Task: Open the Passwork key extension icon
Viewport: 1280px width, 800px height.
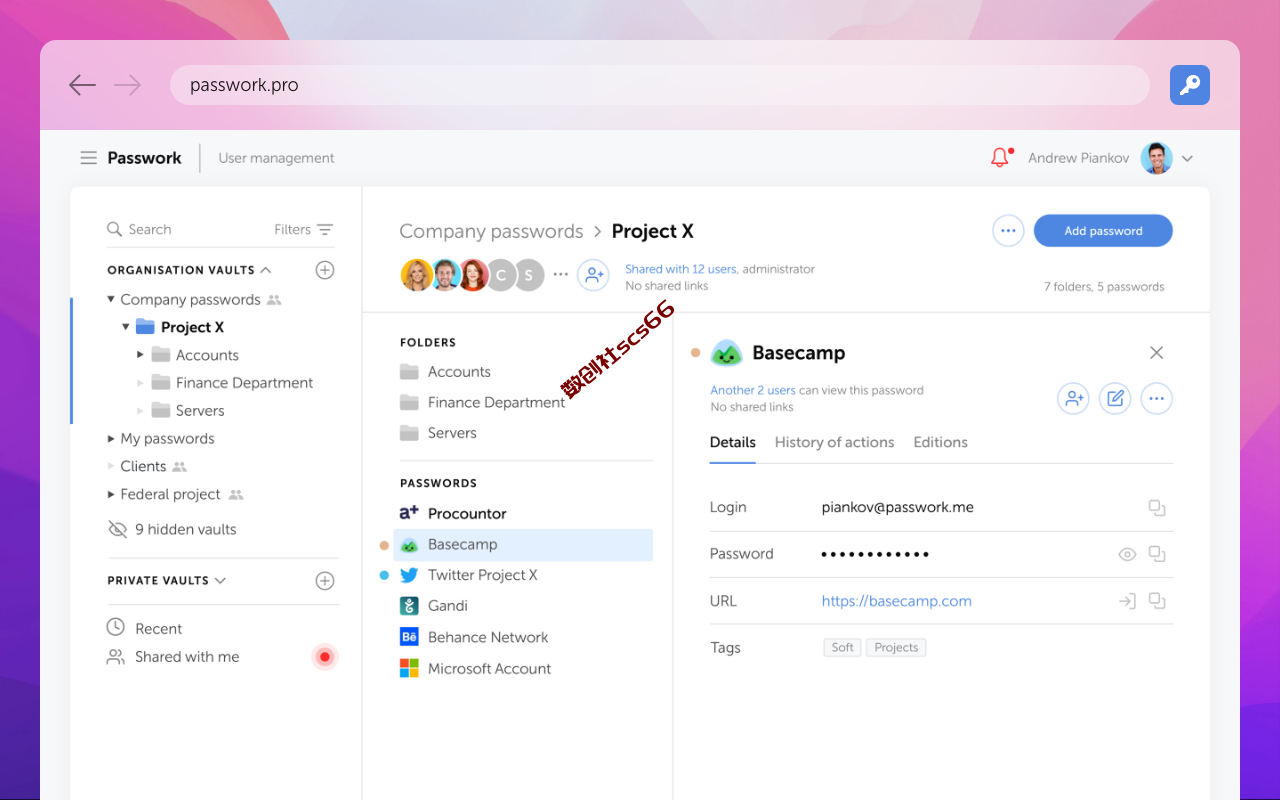Action: pos(1190,85)
